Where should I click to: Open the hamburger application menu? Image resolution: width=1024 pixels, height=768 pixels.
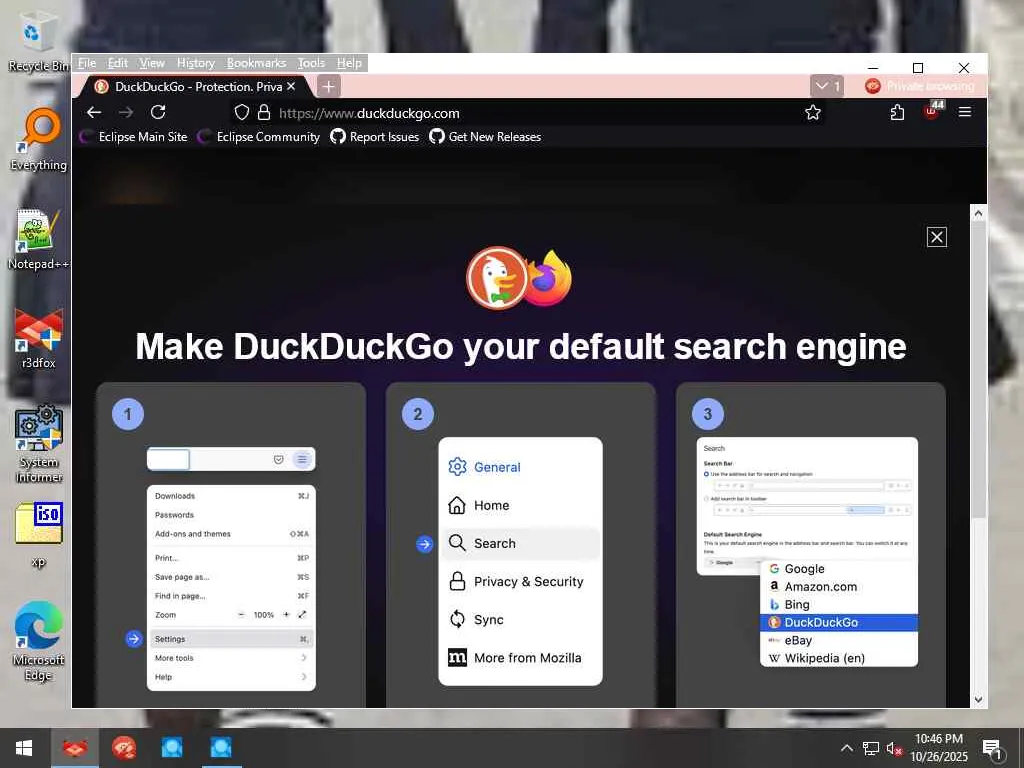click(x=965, y=112)
